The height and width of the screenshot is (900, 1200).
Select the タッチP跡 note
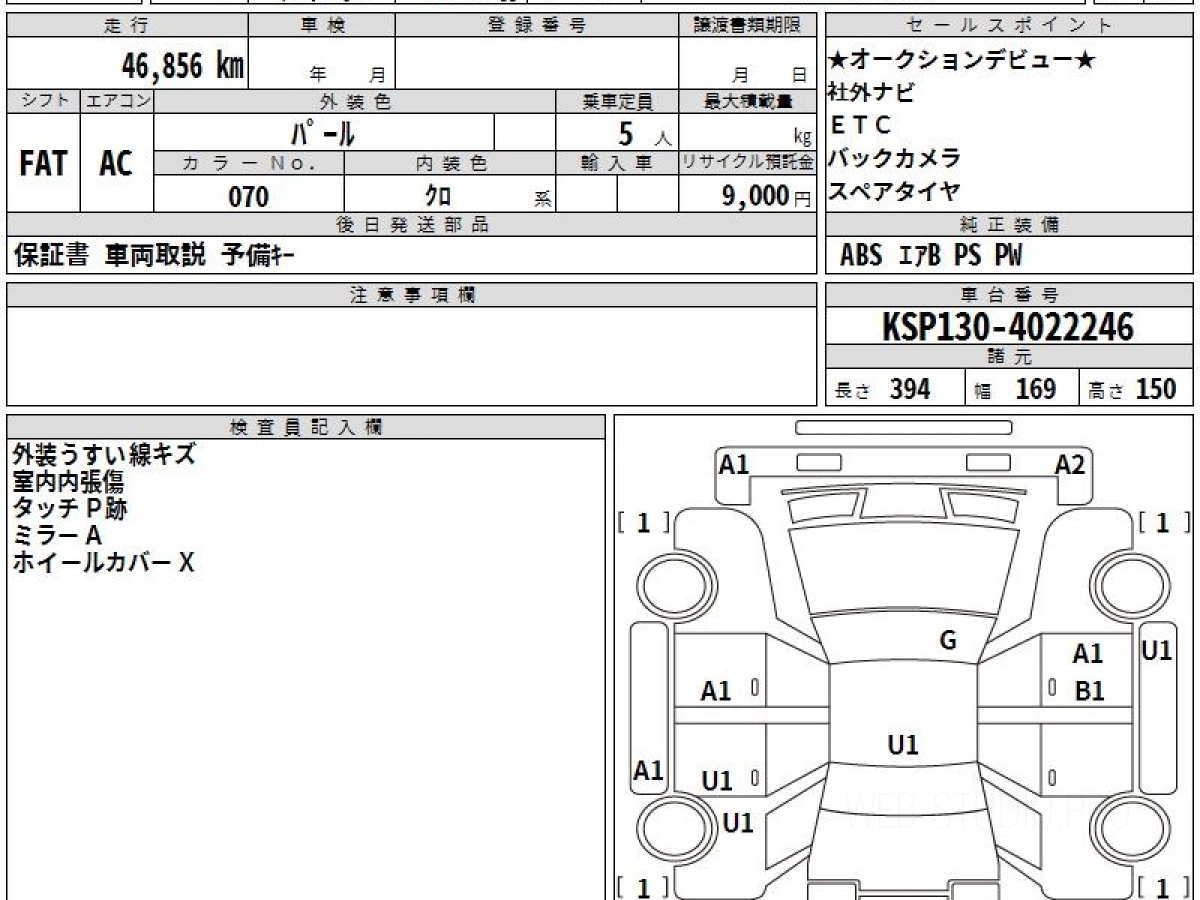(x=70, y=508)
